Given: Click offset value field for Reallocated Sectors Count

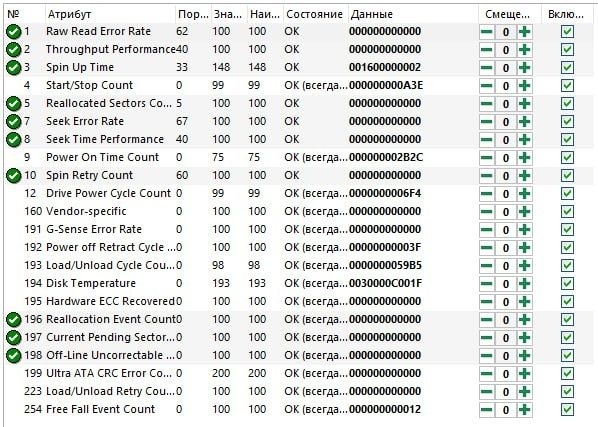Looking at the screenshot, I should click(506, 104).
